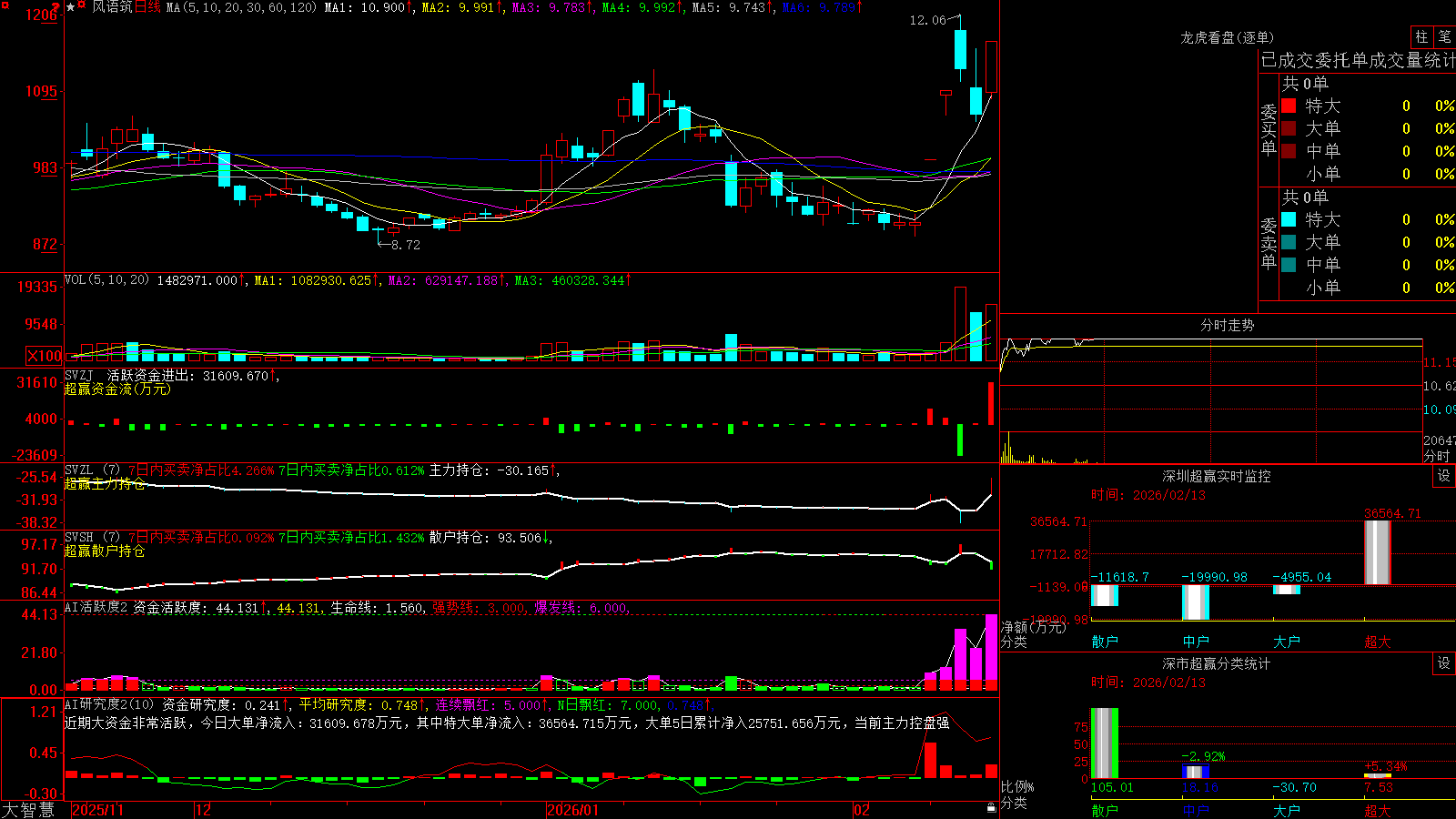Click the lock icon at timeline end
This screenshot has height=819, width=1456.
(x=991, y=807)
